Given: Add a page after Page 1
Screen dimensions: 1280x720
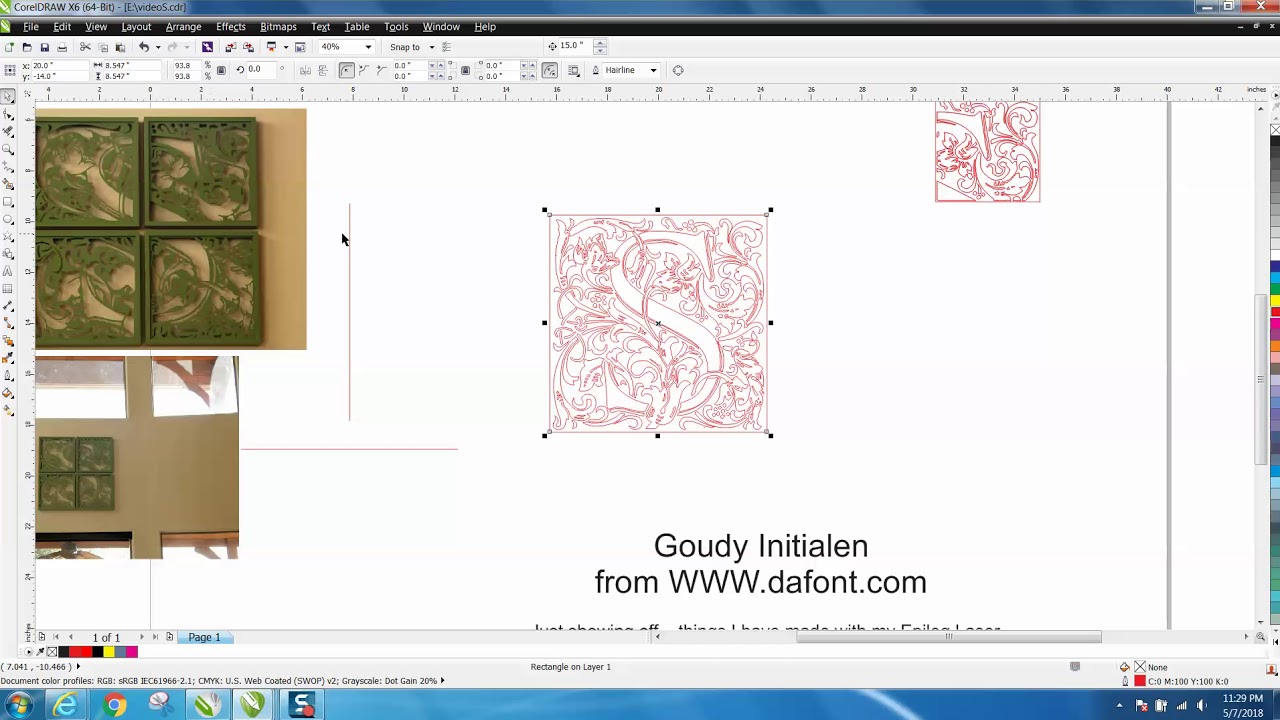Looking at the screenshot, I should [169, 637].
